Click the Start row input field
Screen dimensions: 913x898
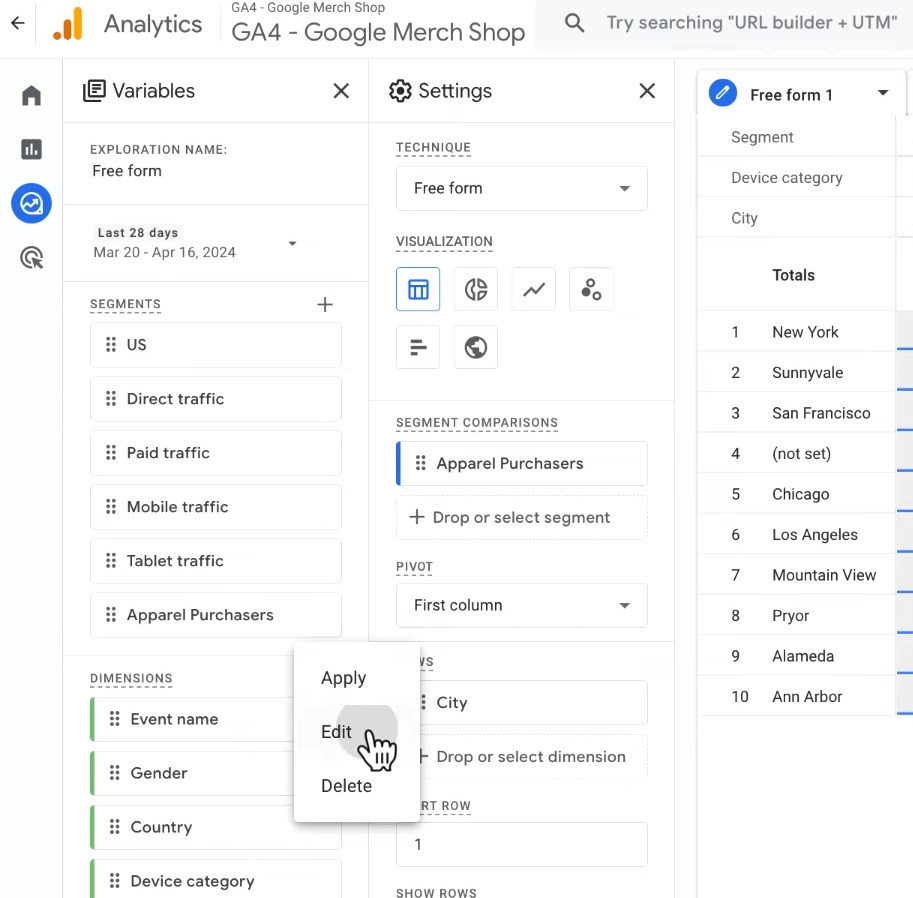pyautogui.click(x=522, y=844)
